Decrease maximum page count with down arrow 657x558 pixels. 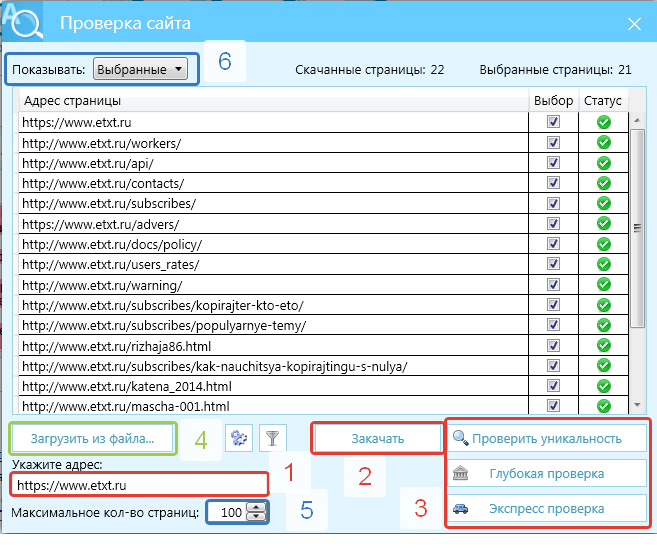pos(257,516)
